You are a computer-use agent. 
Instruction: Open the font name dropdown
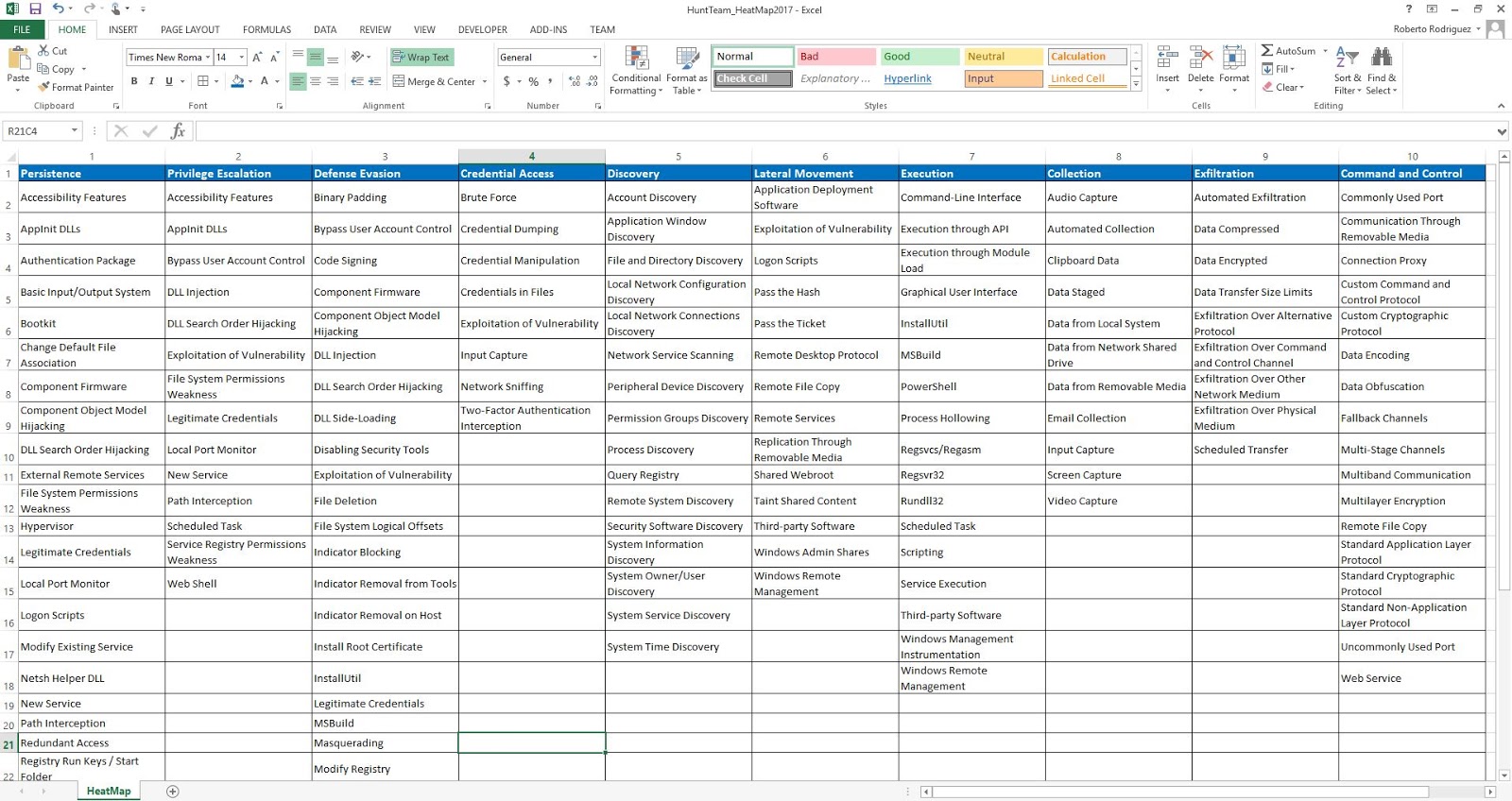208,58
